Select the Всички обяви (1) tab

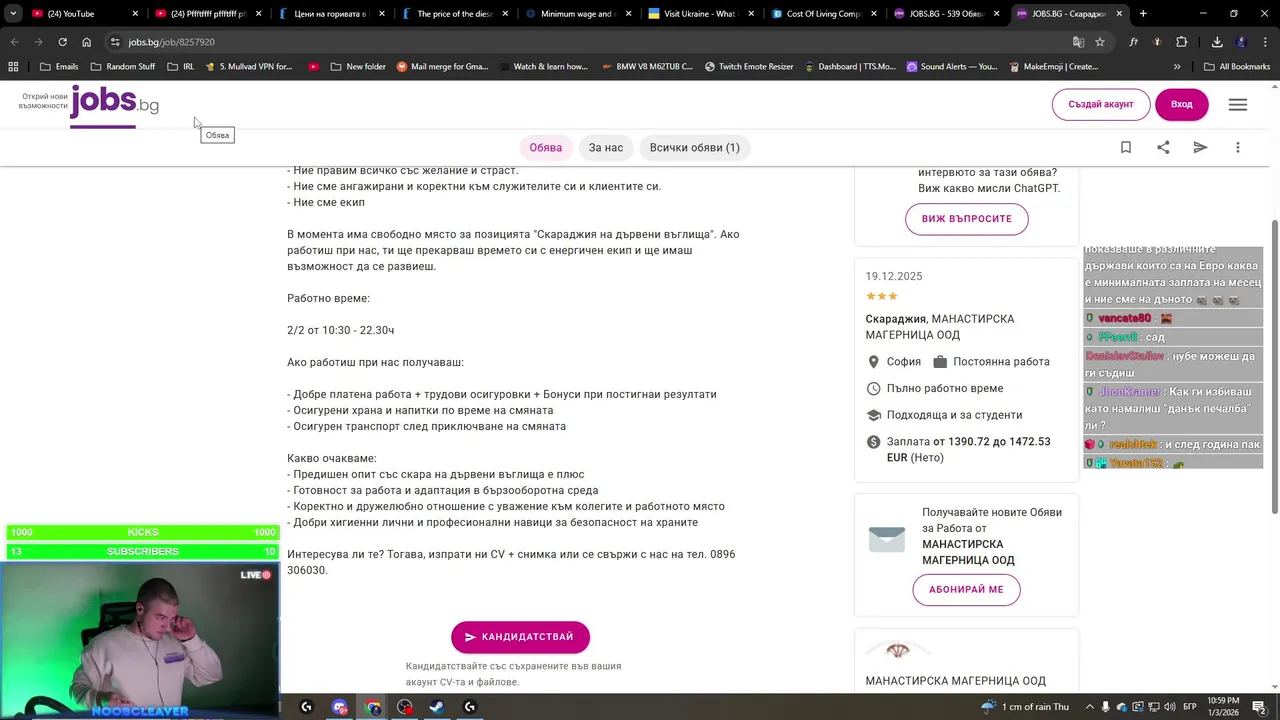[x=695, y=147]
